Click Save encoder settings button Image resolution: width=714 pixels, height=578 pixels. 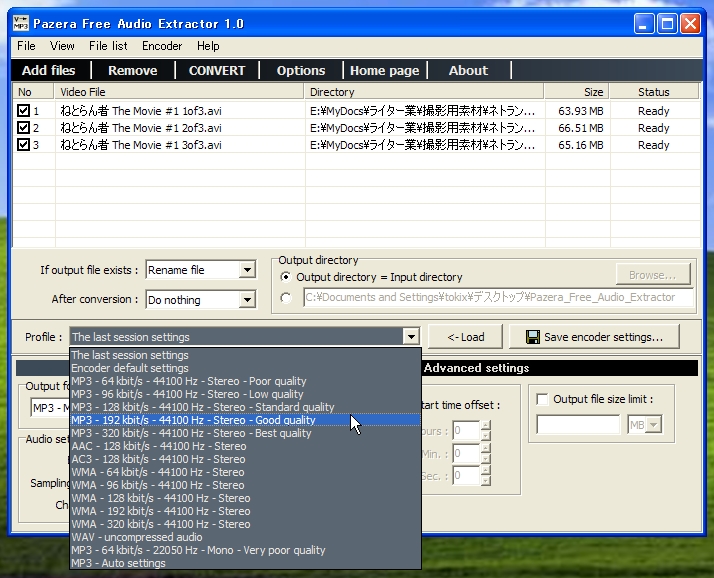pos(594,337)
